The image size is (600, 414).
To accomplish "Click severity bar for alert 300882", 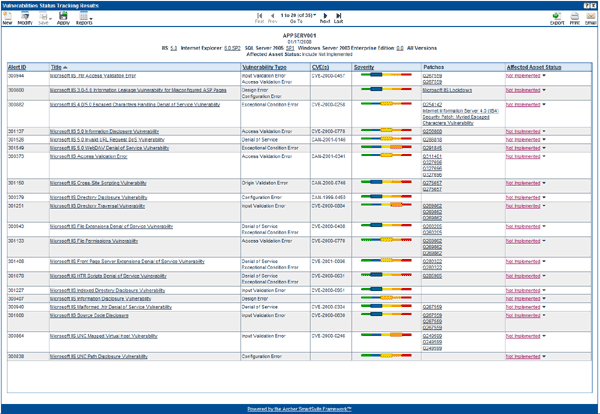I will pyautogui.click(x=383, y=102).
